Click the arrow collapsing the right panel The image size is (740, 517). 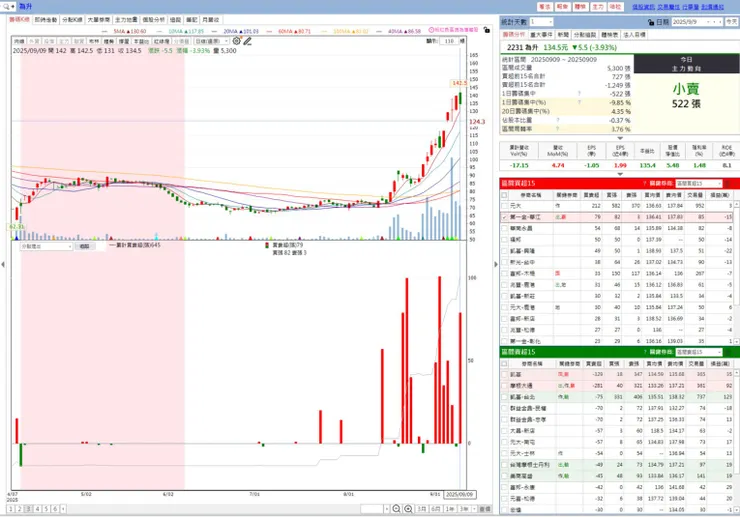496,264
